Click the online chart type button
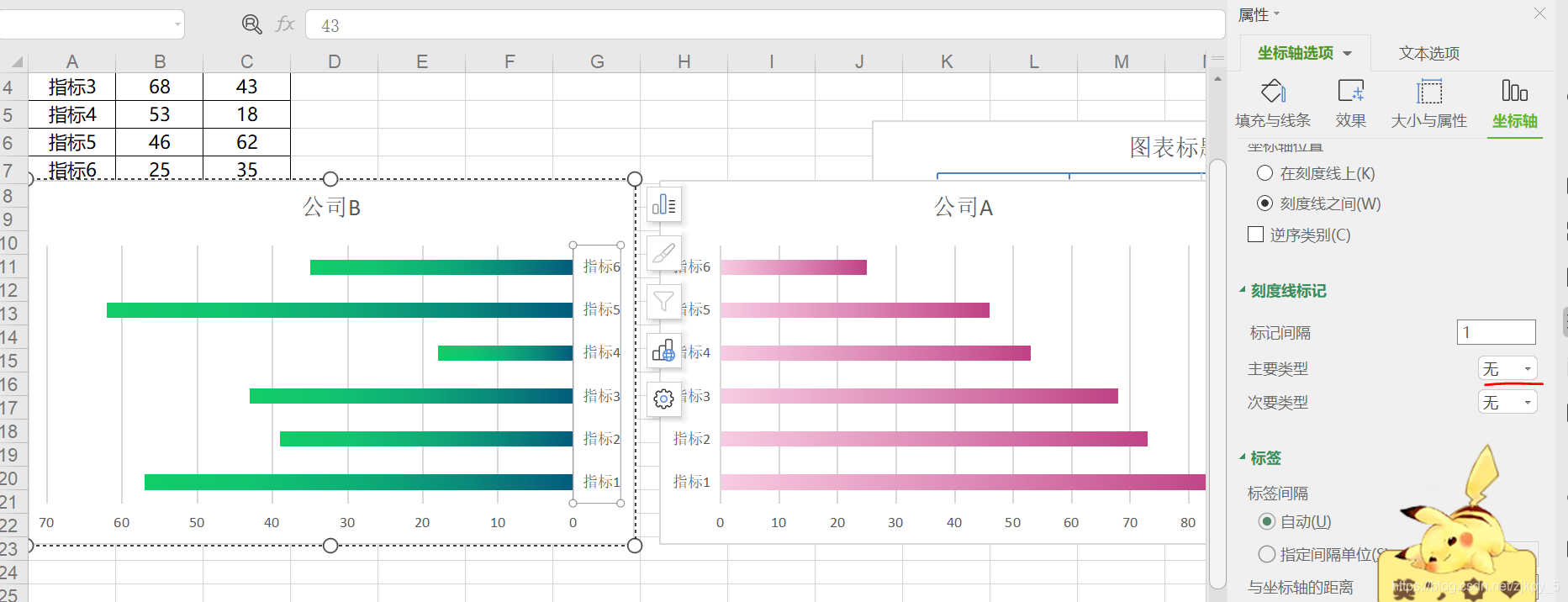Image resolution: width=1568 pixels, height=602 pixels. [x=664, y=351]
